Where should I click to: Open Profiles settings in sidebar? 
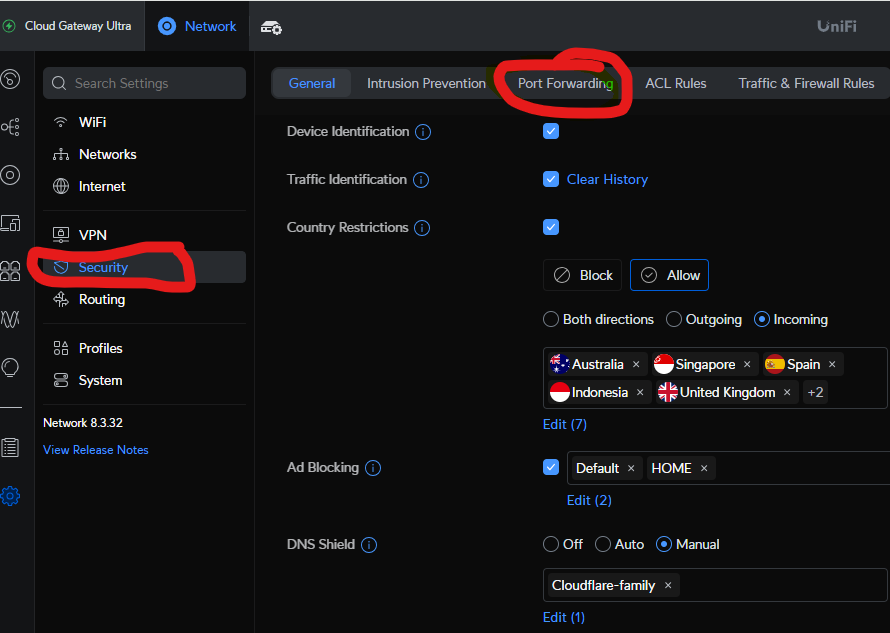[x=145, y=348]
